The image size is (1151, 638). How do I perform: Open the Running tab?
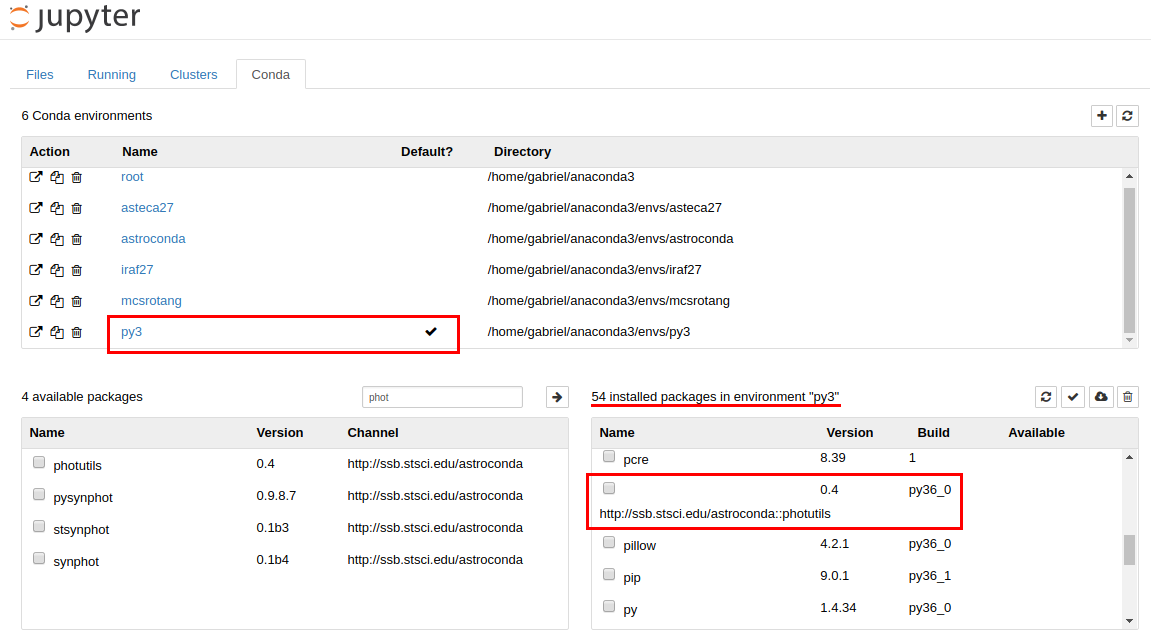[x=112, y=74]
